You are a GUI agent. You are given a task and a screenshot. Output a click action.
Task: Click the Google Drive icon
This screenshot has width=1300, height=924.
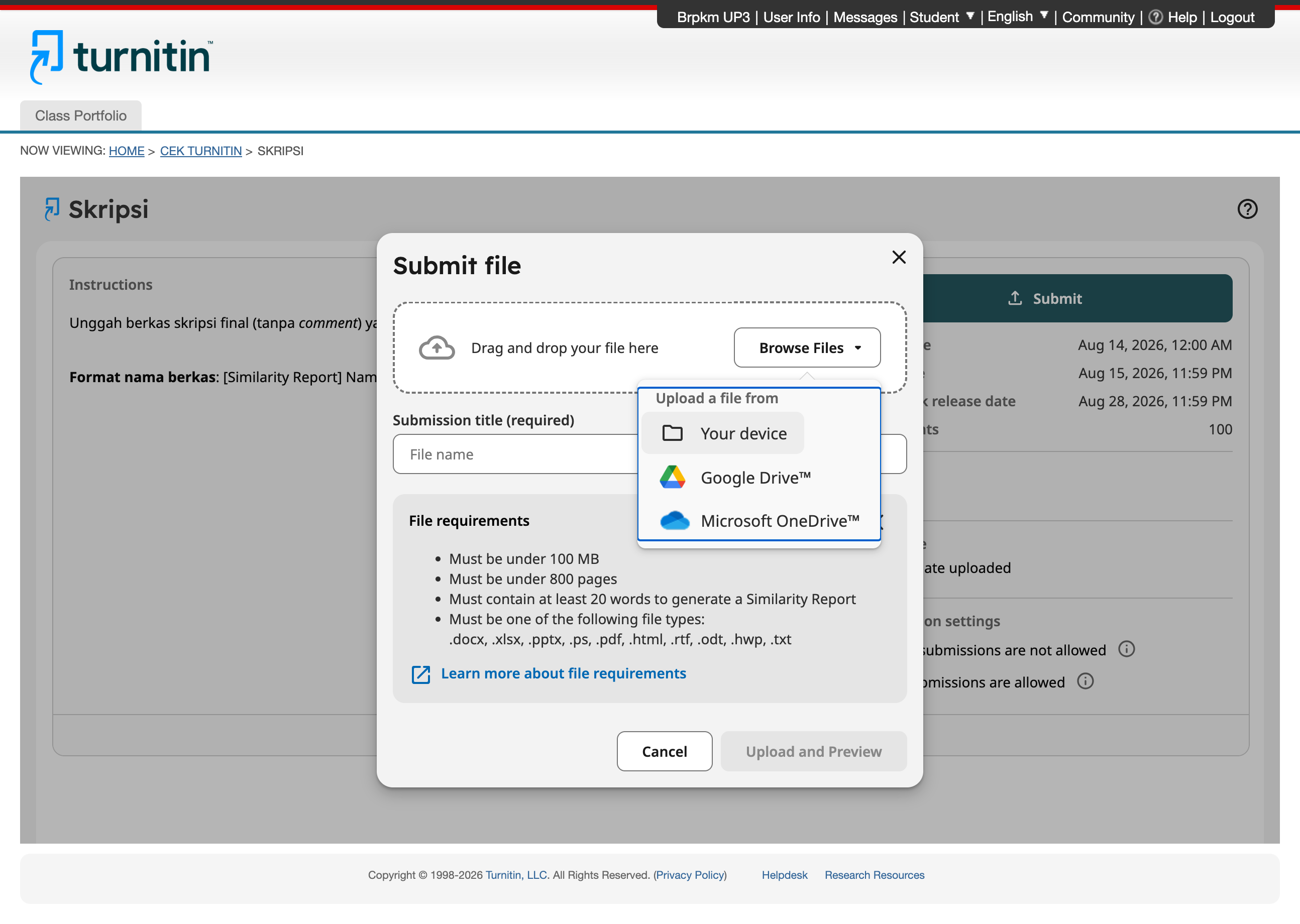[x=672, y=478]
